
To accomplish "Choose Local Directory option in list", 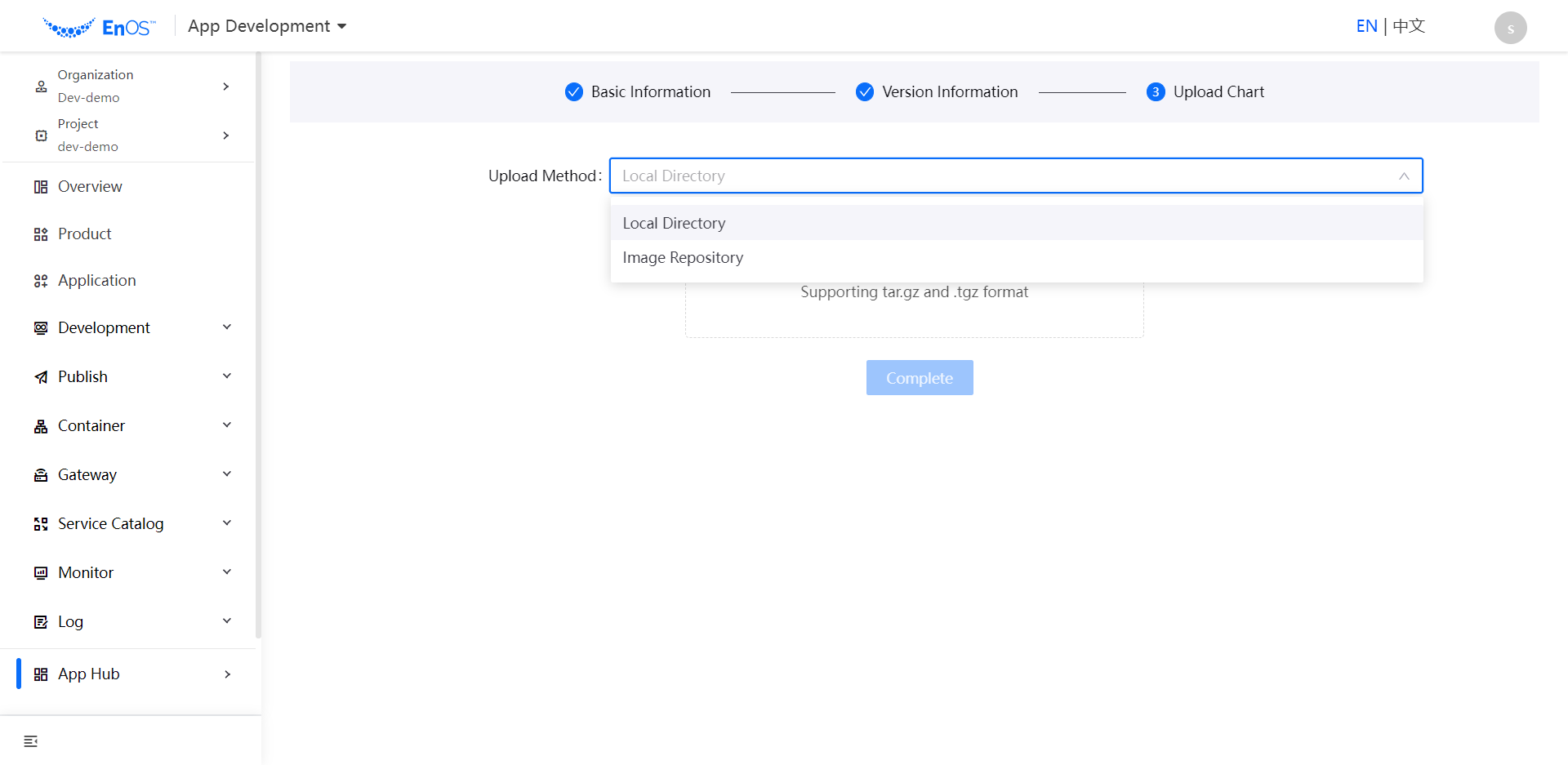I will [x=674, y=224].
